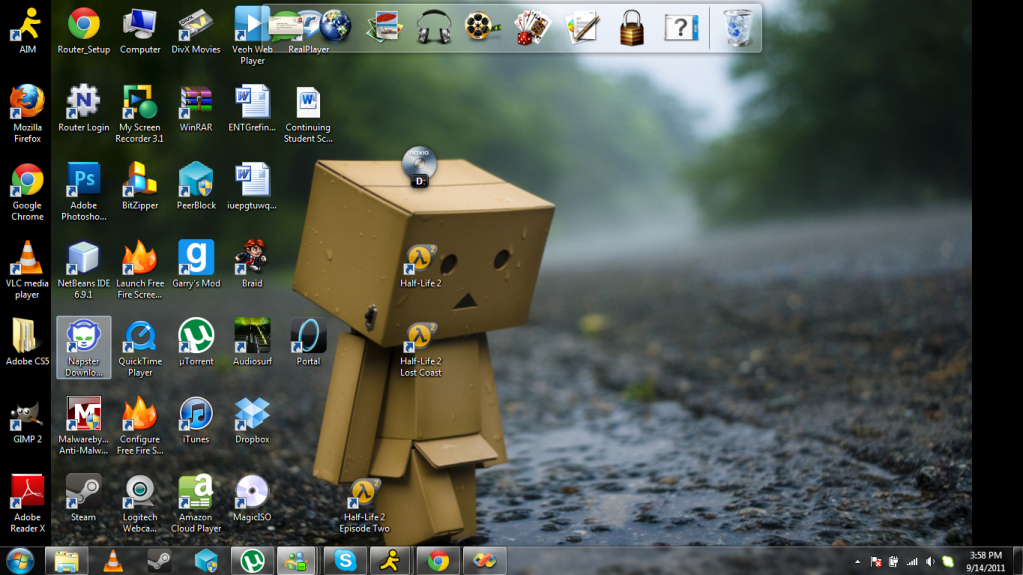Select the Audiosurf game icon
This screenshot has height=575, width=1023.
[252, 337]
